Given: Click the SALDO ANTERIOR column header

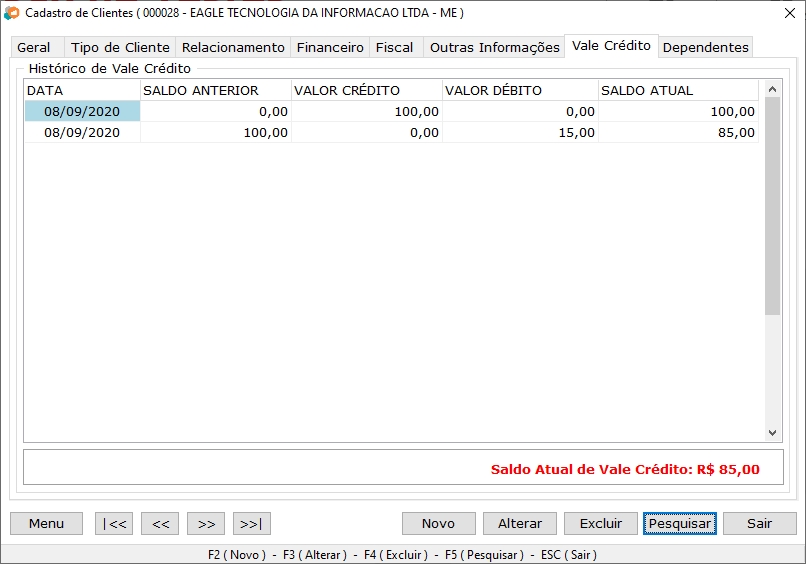Looking at the screenshot, I should point(216,90).
